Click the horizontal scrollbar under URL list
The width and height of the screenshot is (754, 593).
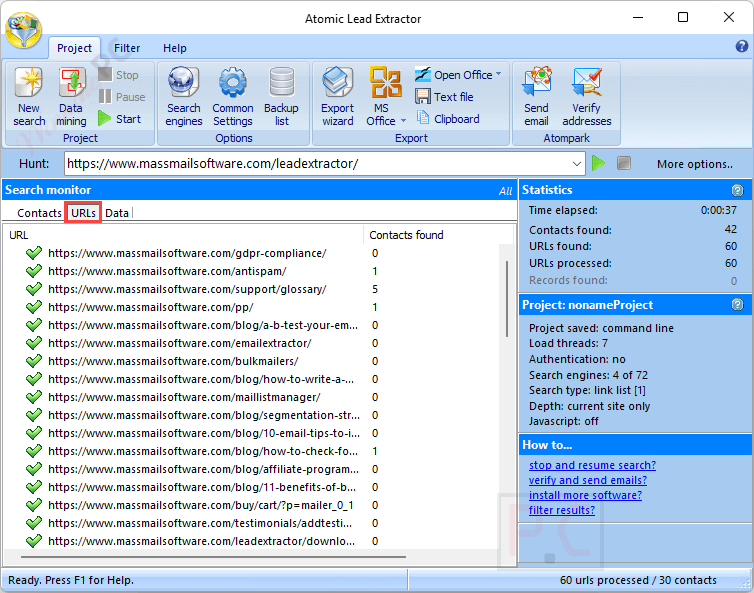click(x=213, y=557)
